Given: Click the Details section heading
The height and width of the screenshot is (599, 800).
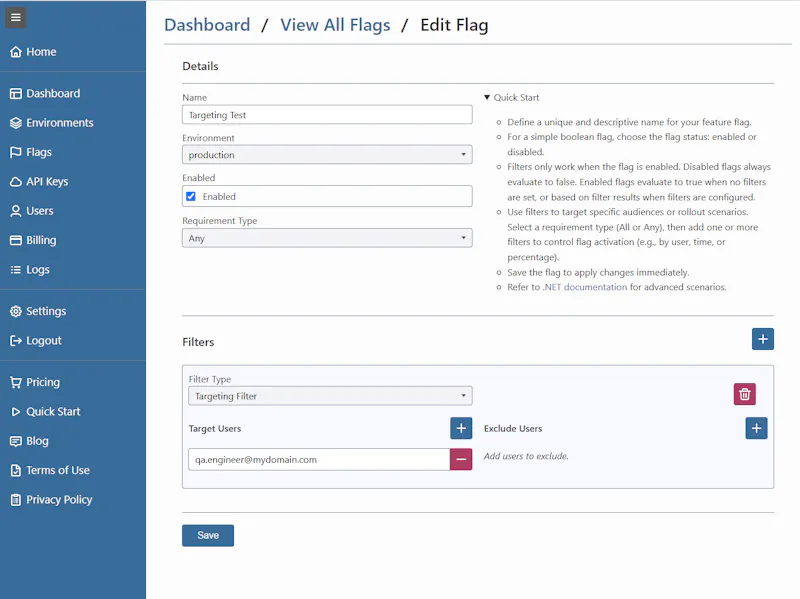Looking at the screenshot, I should coord(201,66).
